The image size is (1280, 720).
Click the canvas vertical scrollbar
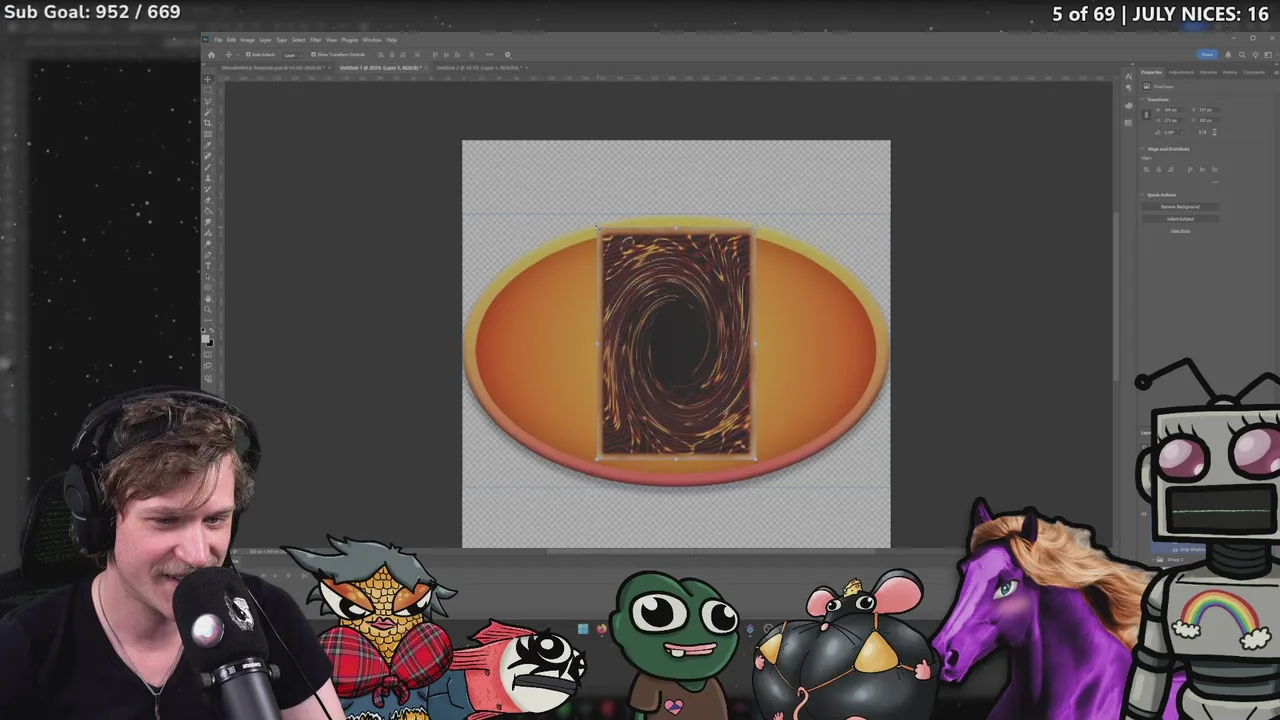[x=1115, y=295]
